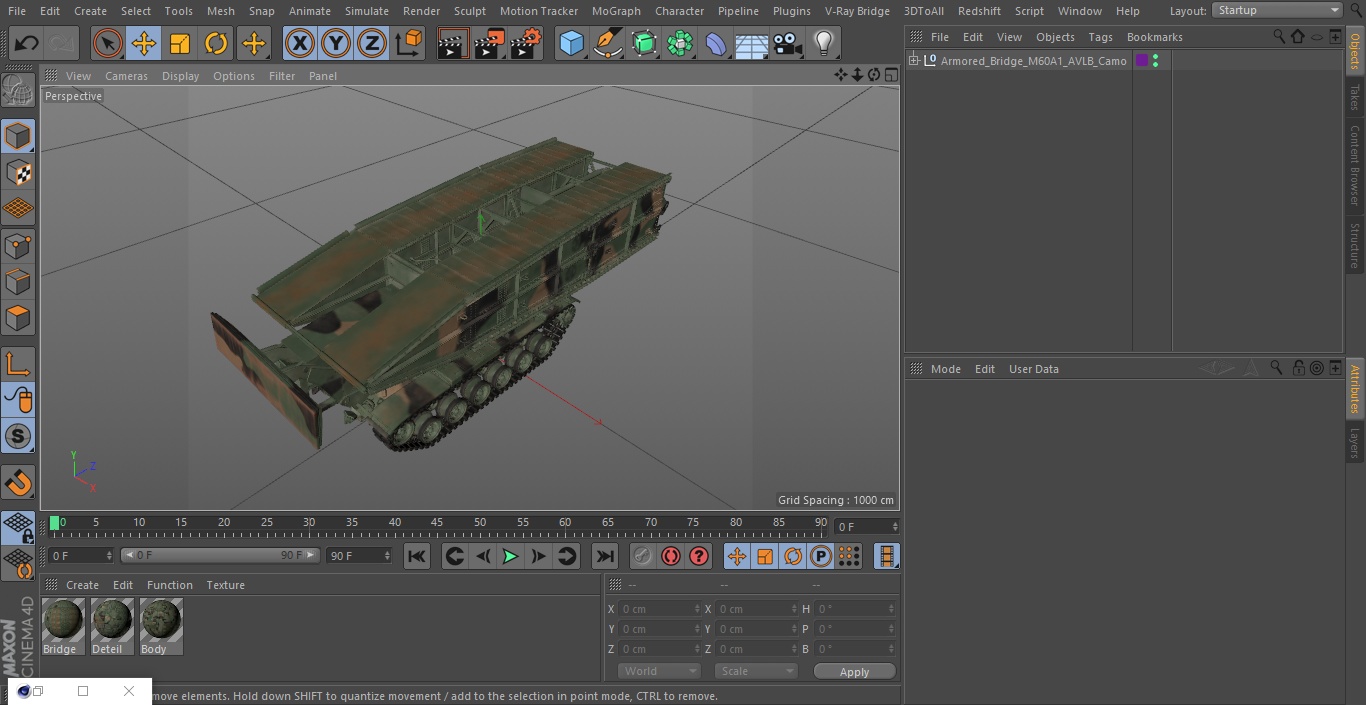1366x705 pixels.
Task: Click the Undo arrow icon
Action: click(x=27, y=43)
